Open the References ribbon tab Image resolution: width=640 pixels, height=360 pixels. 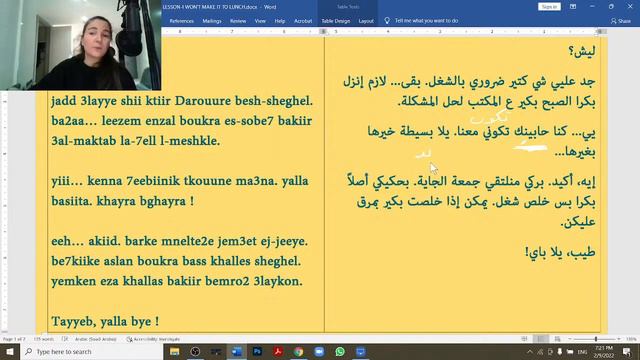point(182,21)
